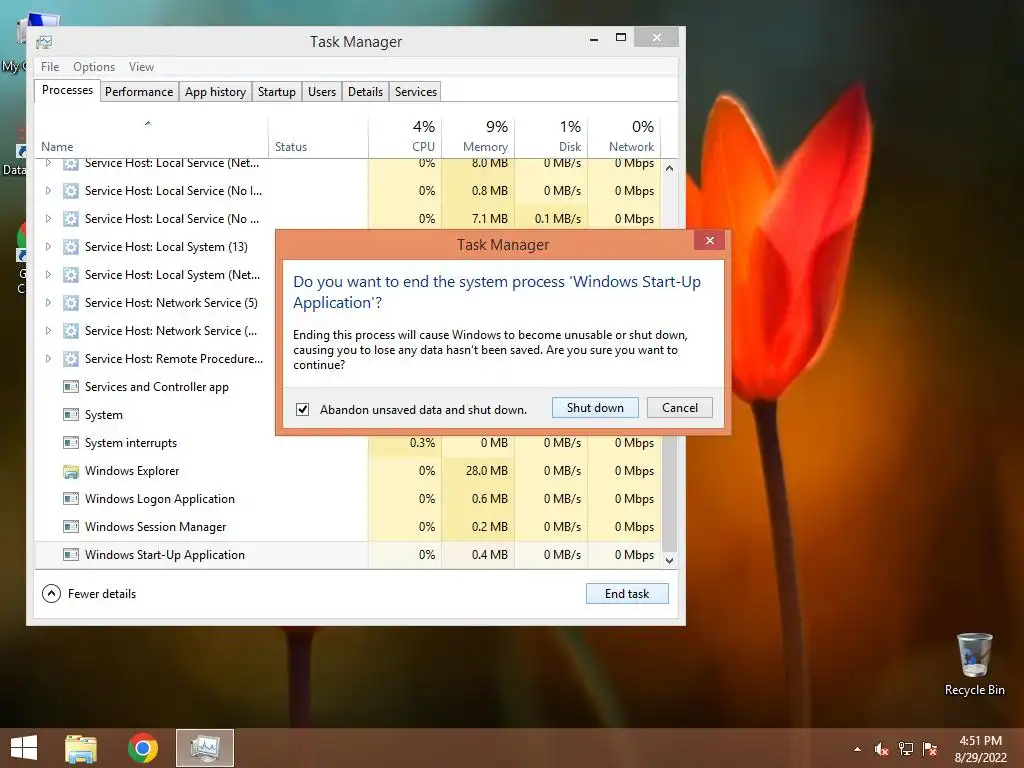
Task: Click Status column header
Action: pyautogui.click(x=318, y=136)
